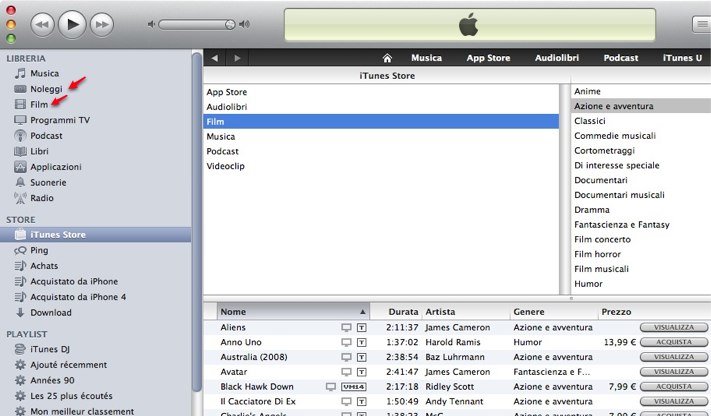Screen dimensions: 711x416
Task: Open the Podcast store tab
Action: coord(621,58)
